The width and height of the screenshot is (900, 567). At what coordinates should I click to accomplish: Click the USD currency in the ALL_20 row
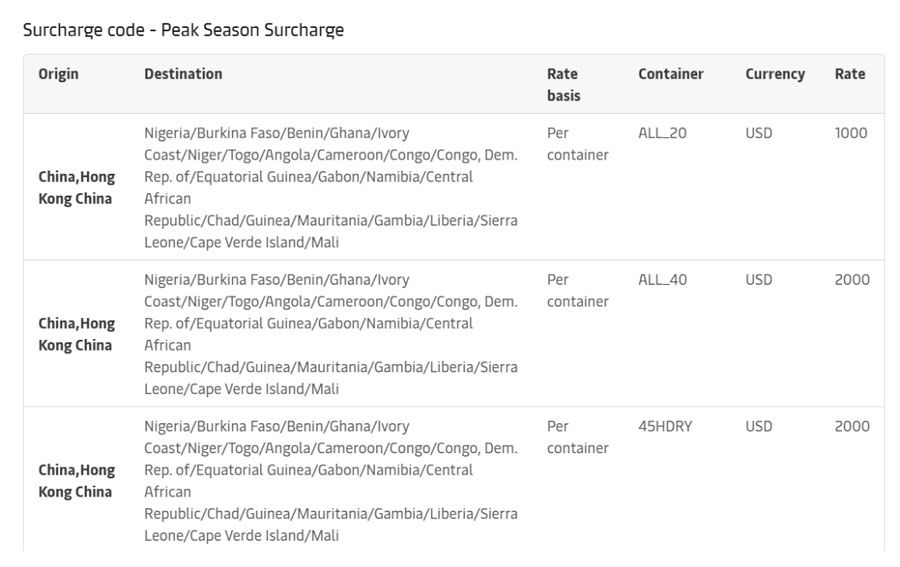coord(759,133)
